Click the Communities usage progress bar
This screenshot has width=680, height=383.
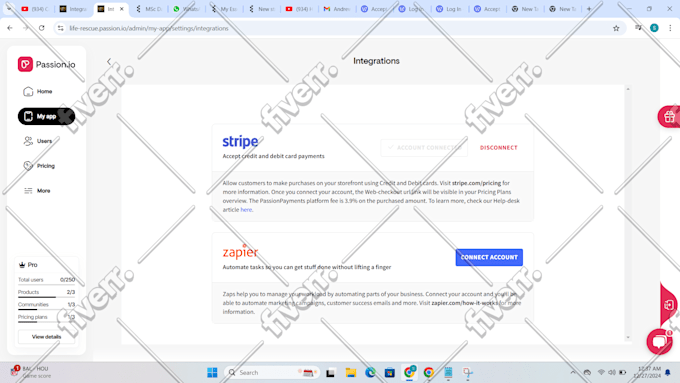click(46, 310)
